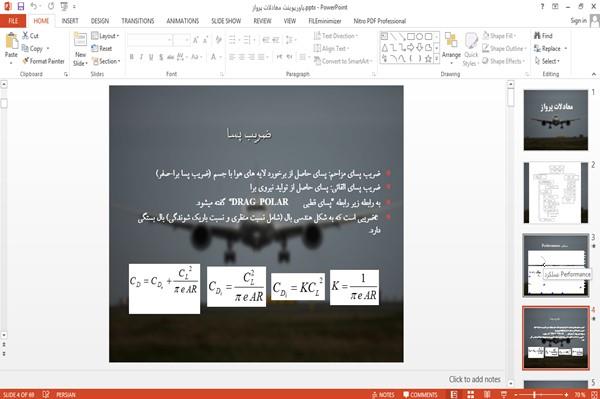Click spell check icon in status bar
The image size is (600, 399).
tap(46, 394)
